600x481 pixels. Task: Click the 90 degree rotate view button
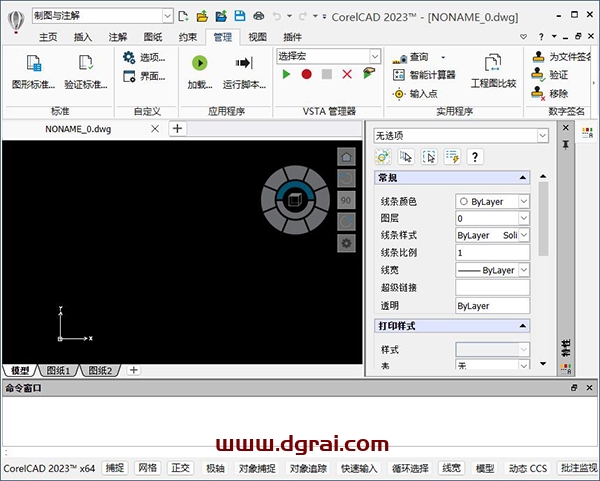(x=346, y=200)
